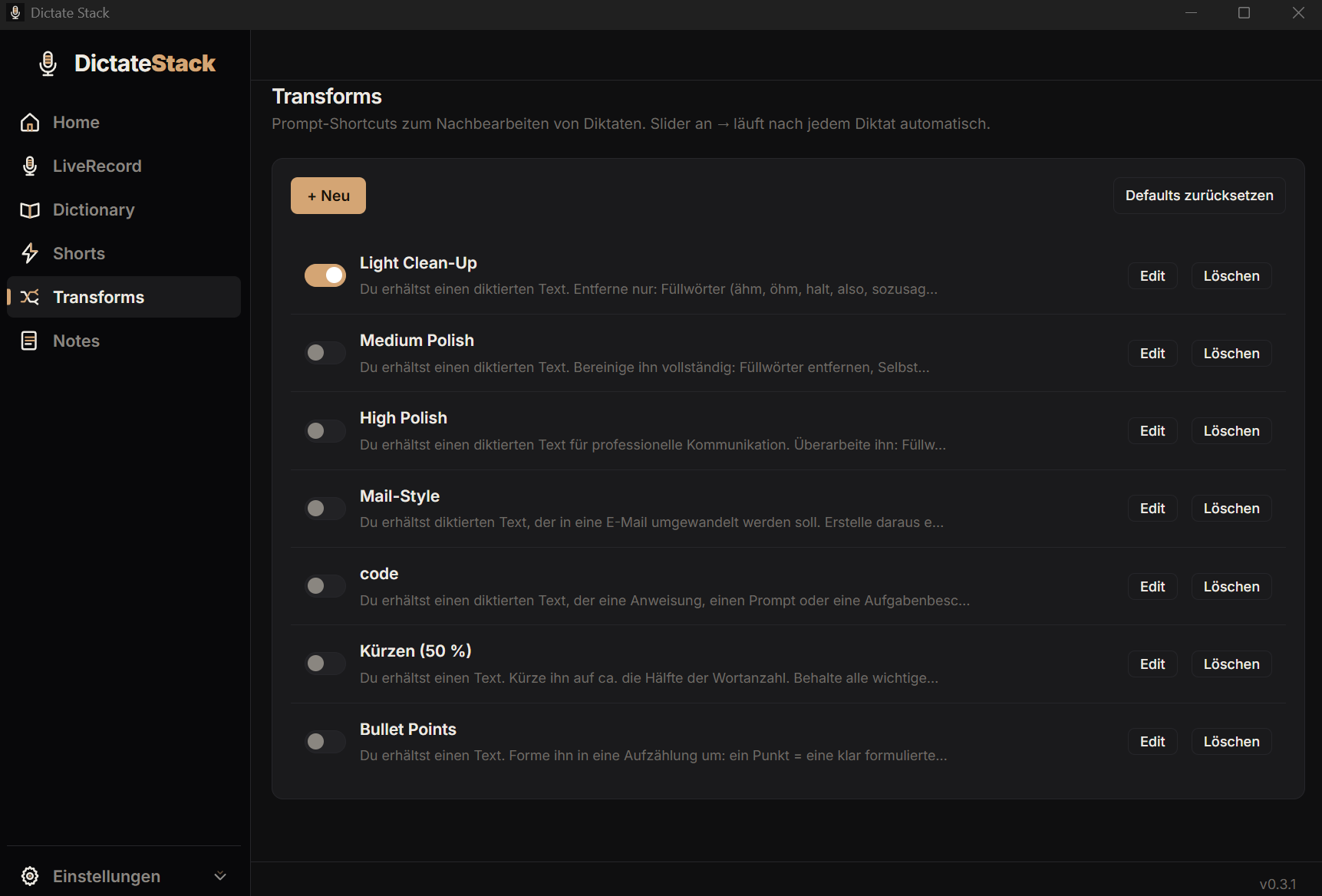This screenshot has height=896, width=1322.
Task: Click the Notes document icon
Action: 29,341
